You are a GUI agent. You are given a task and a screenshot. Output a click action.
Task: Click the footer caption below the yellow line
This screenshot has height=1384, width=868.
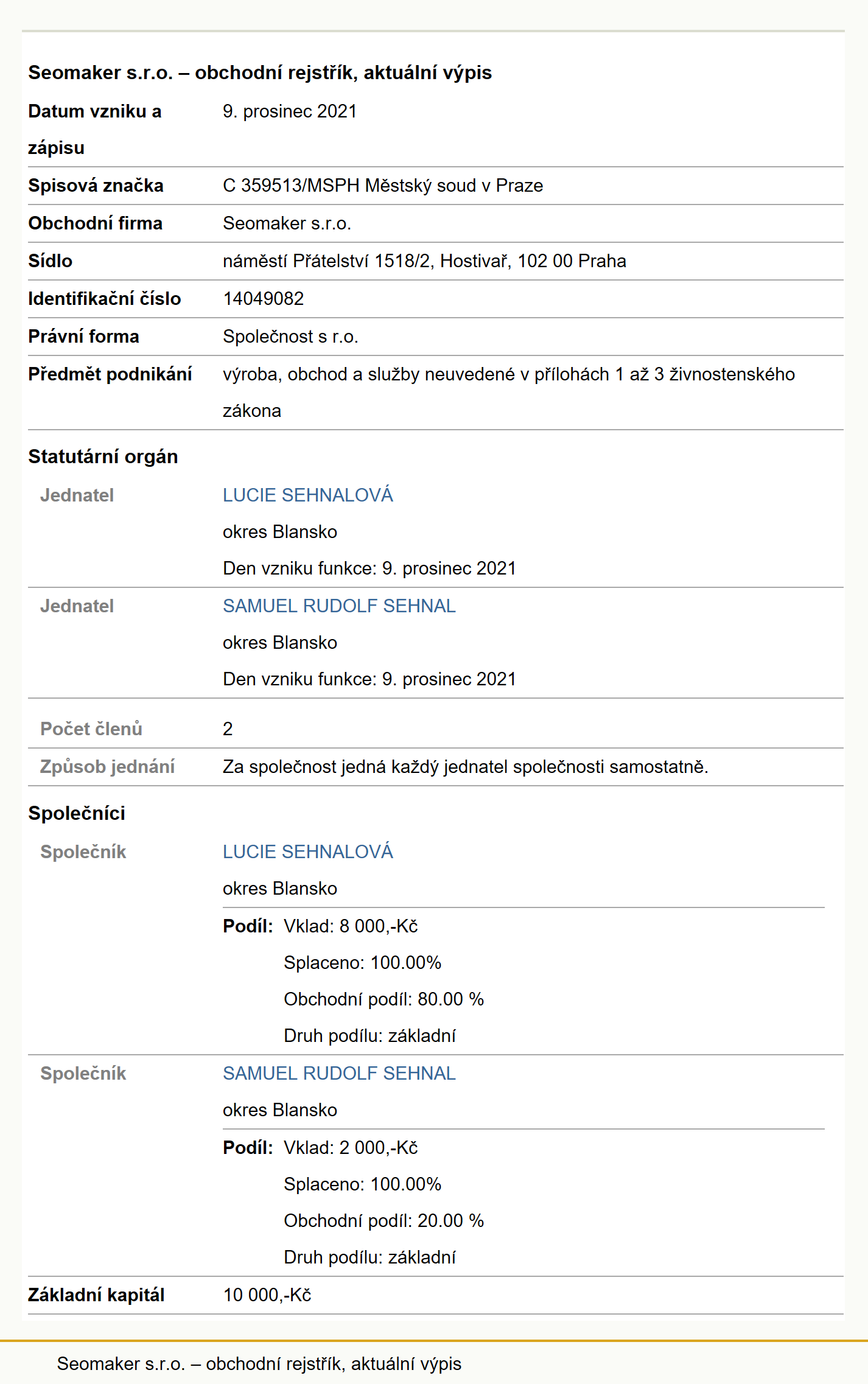[x=259, y=1364]
